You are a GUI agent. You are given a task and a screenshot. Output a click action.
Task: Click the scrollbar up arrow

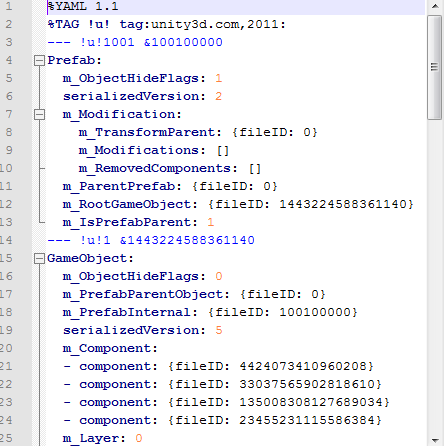435,6
